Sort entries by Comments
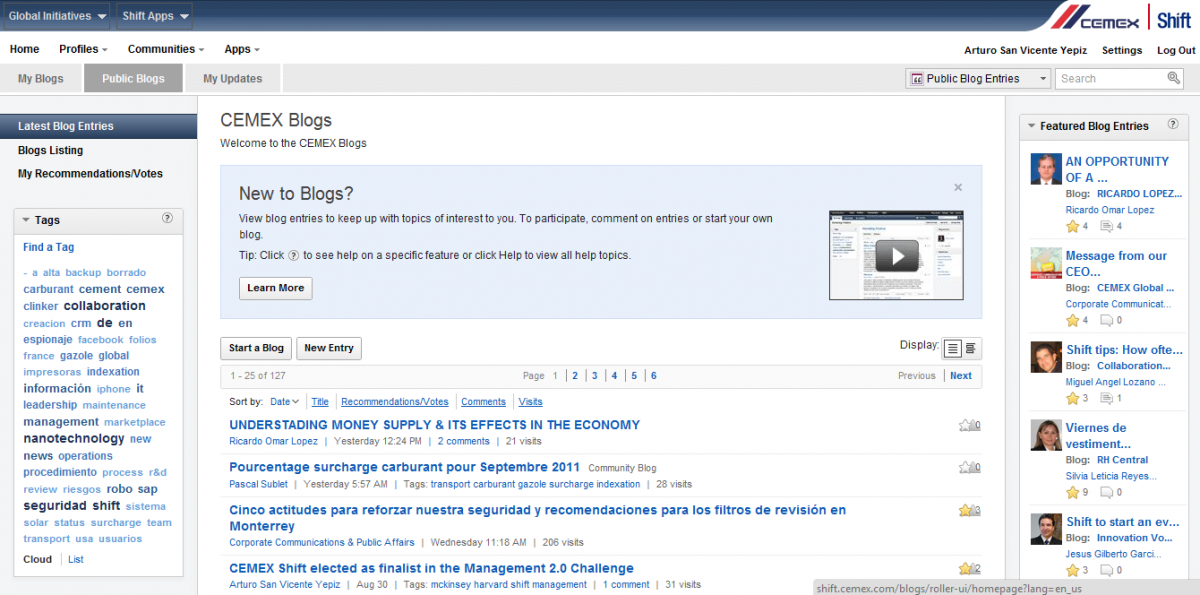 (483, 402)
